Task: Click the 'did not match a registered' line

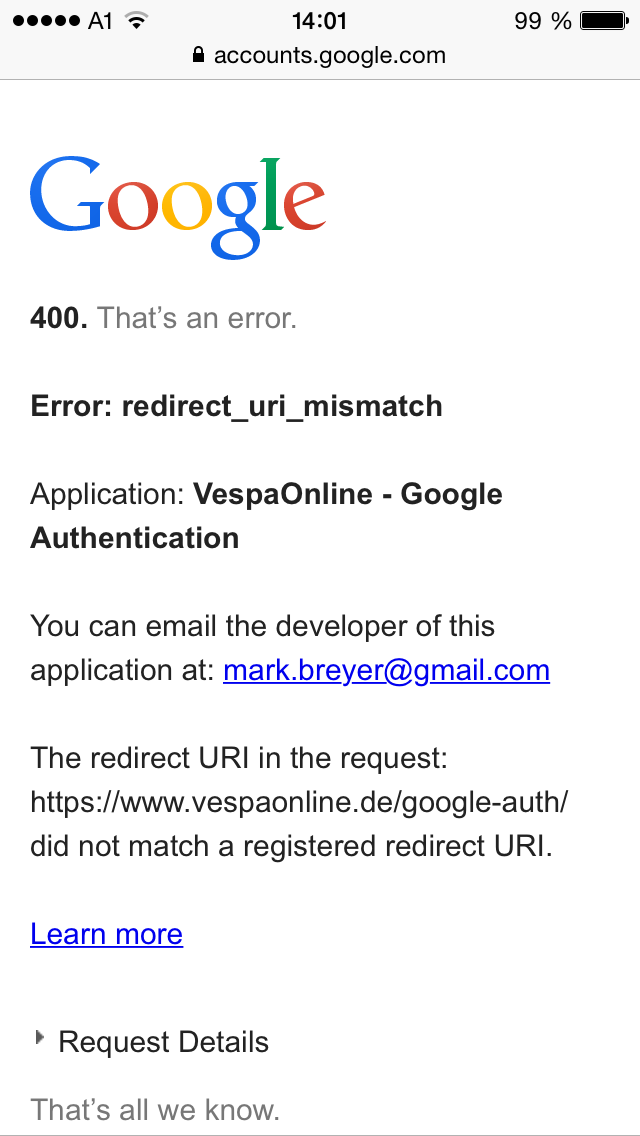Action: click(x=291, y=845)
